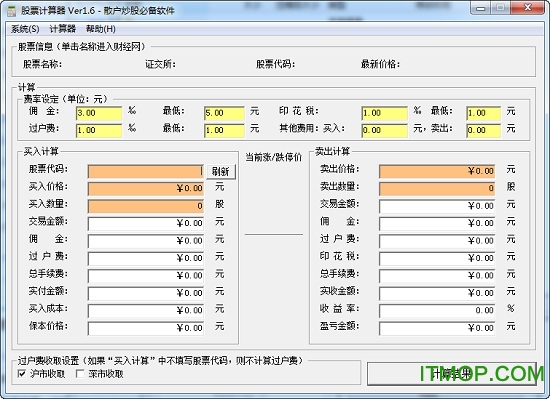Open the 系统(S) menu
550x399 pixels.
point(25,29)
